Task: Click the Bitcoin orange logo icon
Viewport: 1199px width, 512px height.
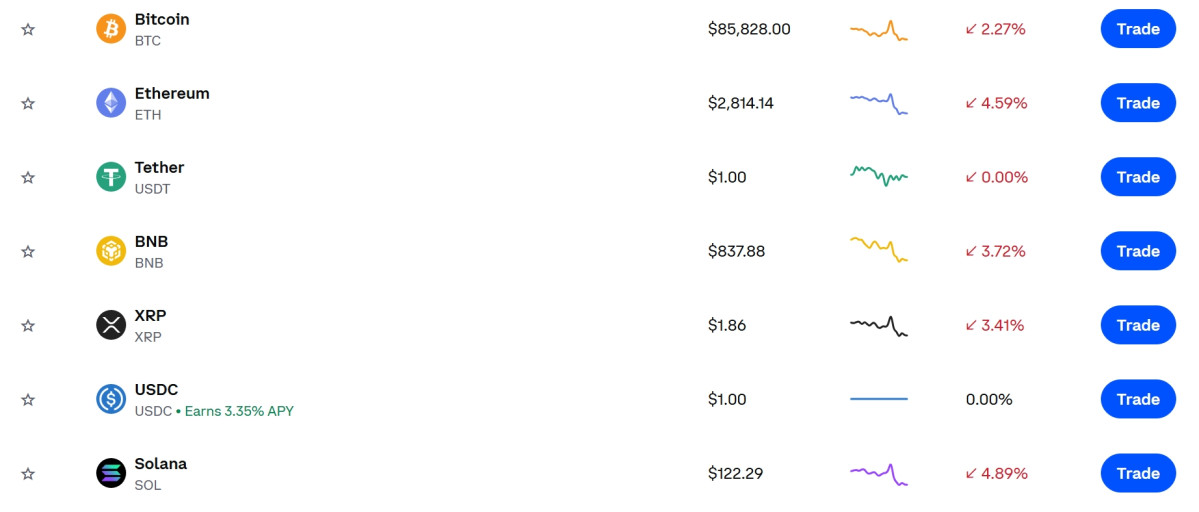Action: pos(111,29)
